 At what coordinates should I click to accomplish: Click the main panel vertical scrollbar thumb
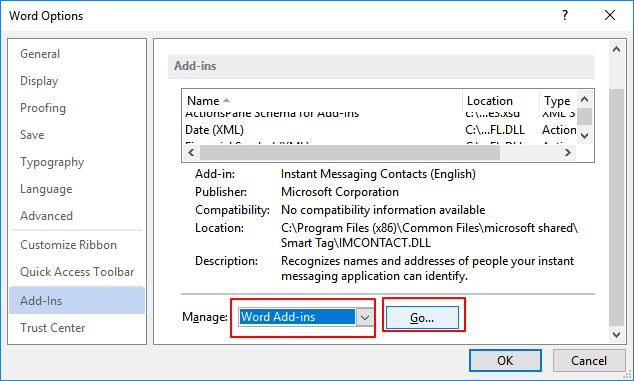pyautogui.click(x=616, y=206)
